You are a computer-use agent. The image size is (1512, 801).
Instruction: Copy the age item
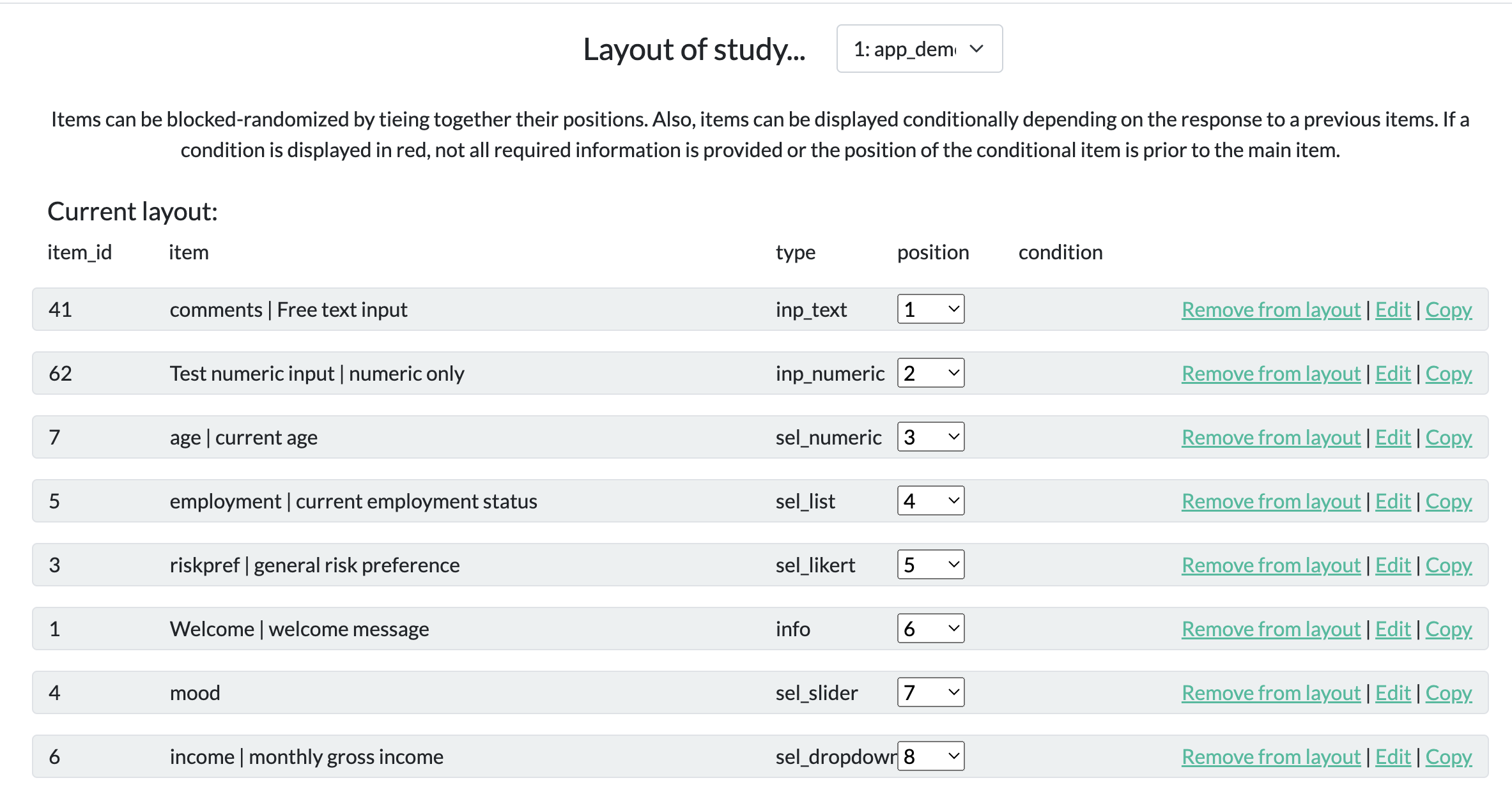pos(1449,438)
